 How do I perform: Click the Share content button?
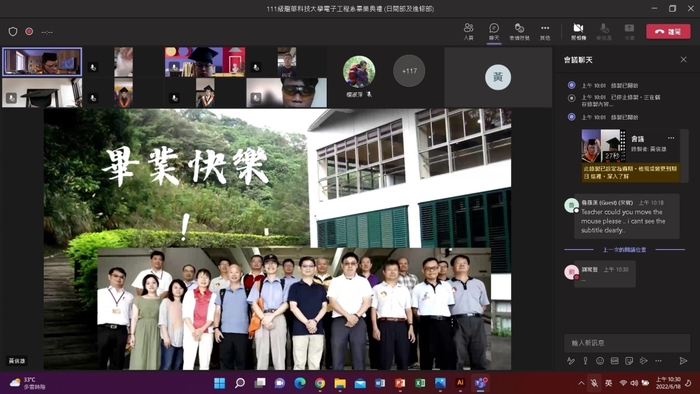pos(629,32)
